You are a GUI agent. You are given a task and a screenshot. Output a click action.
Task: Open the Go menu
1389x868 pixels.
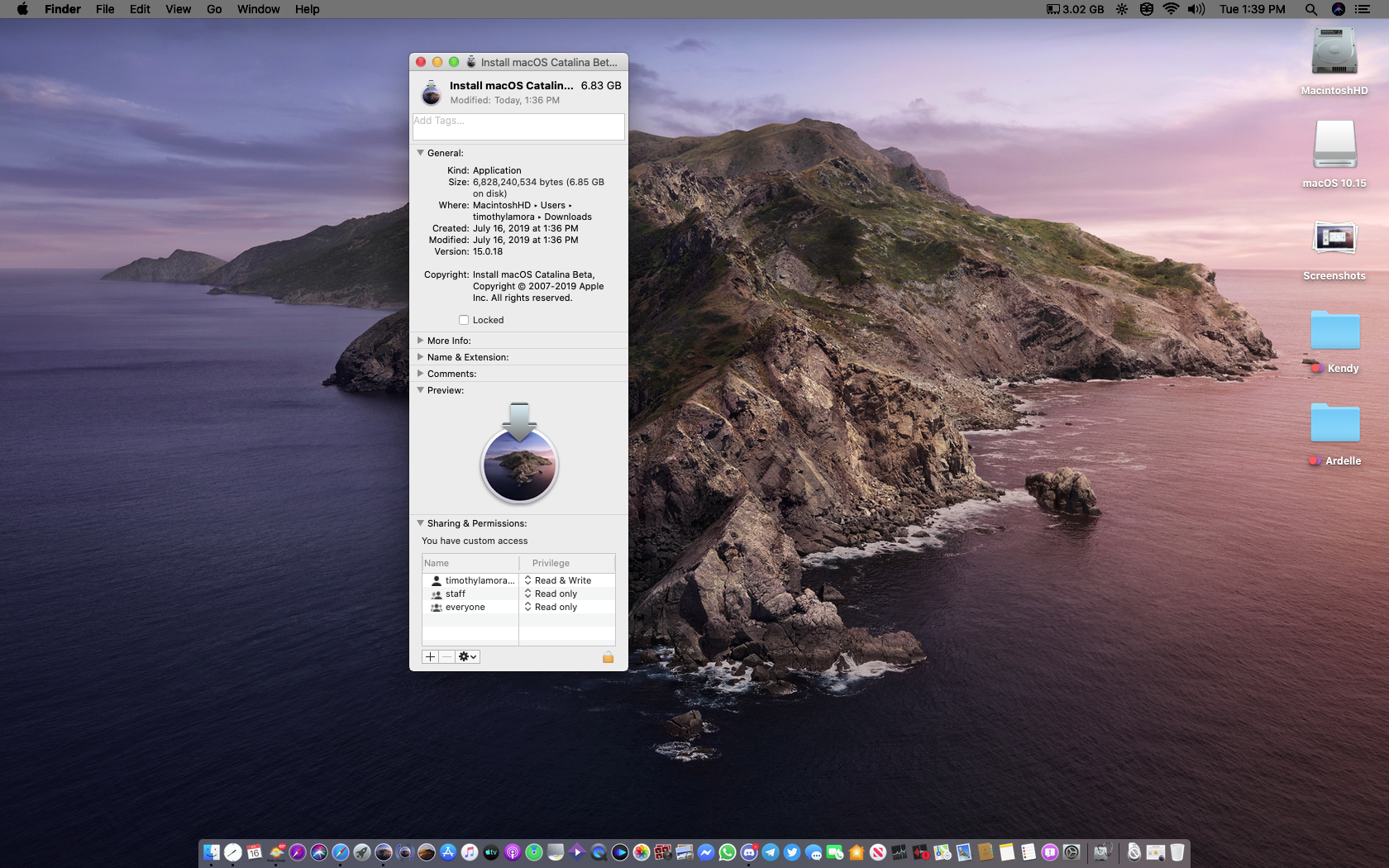point(214,9)
